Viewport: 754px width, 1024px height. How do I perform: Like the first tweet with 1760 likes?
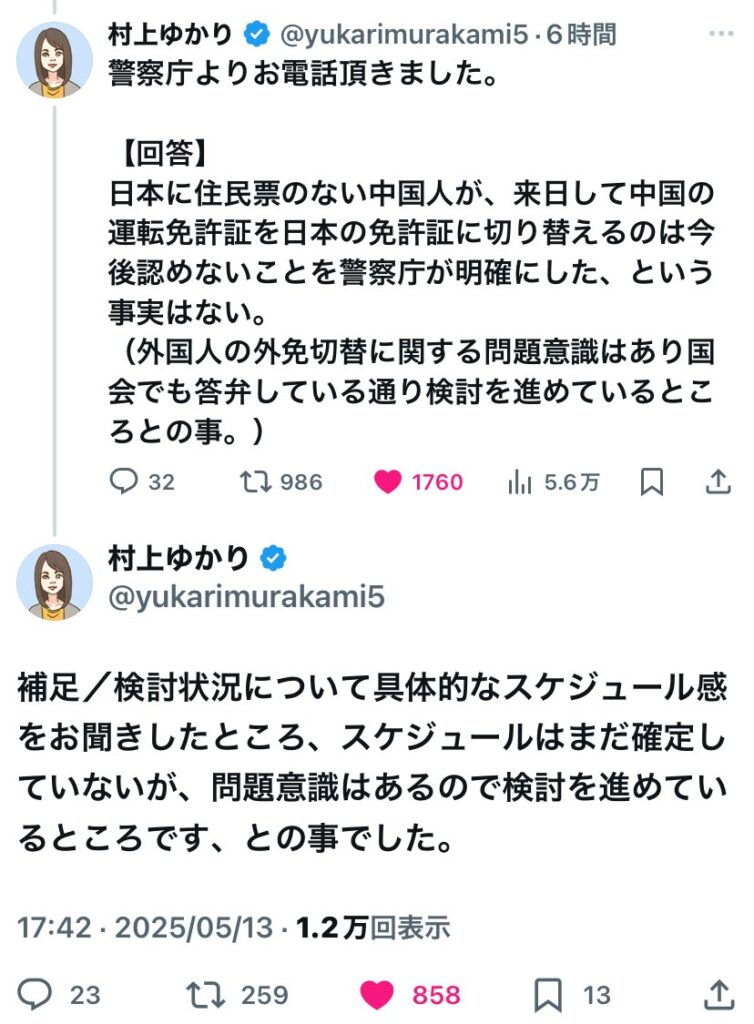[387, 482]
